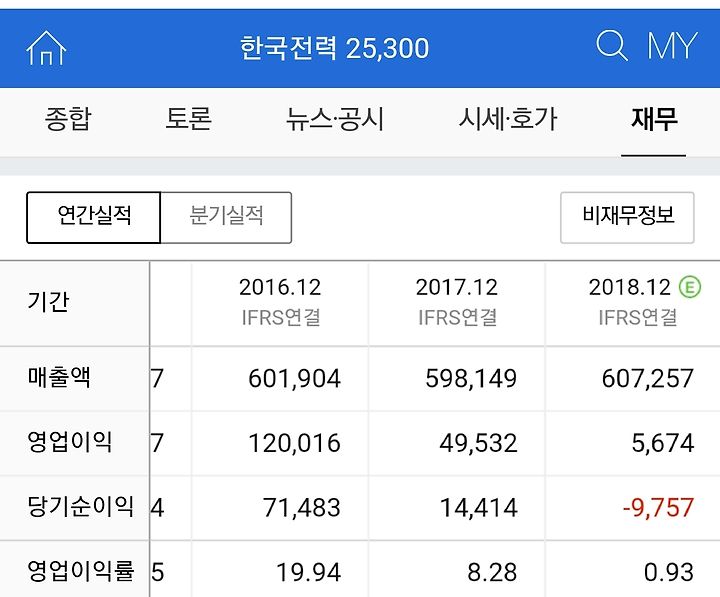The image size is (720, 597).
Task: Select margin value 8.28
Action: tap(492, 573)
